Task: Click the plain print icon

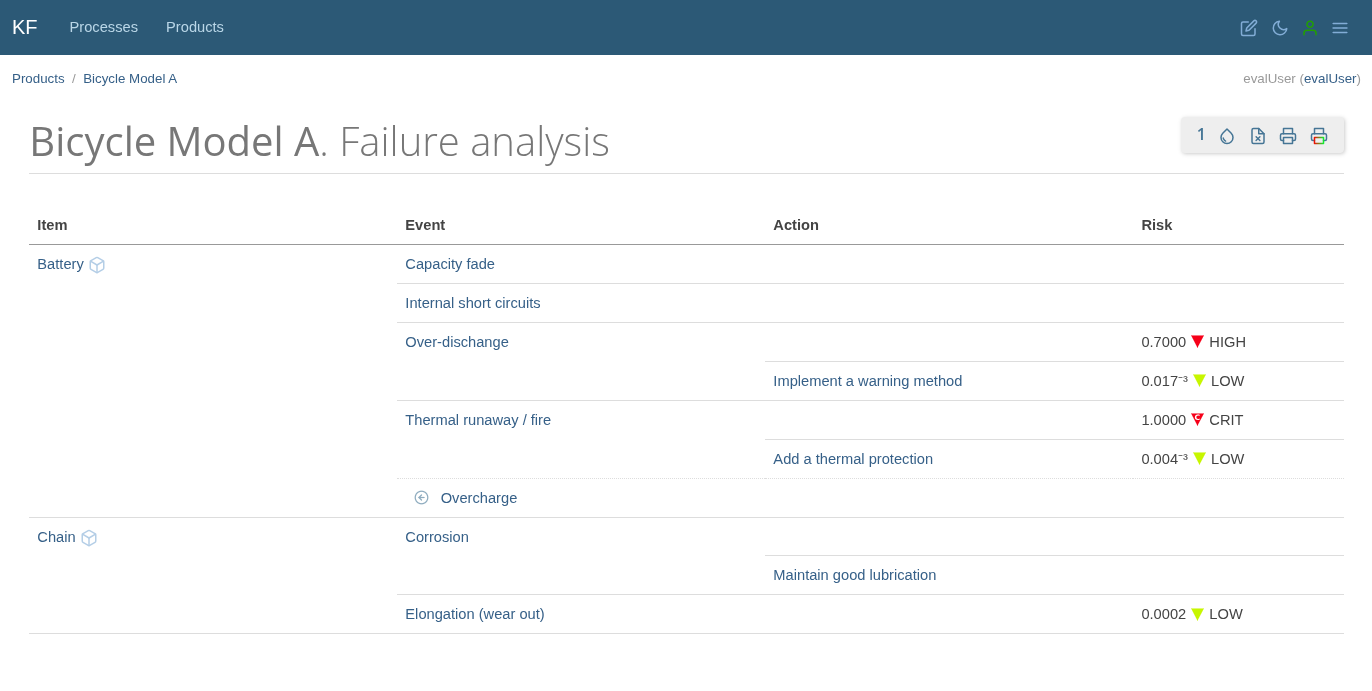Action: tap(1288, 136)
